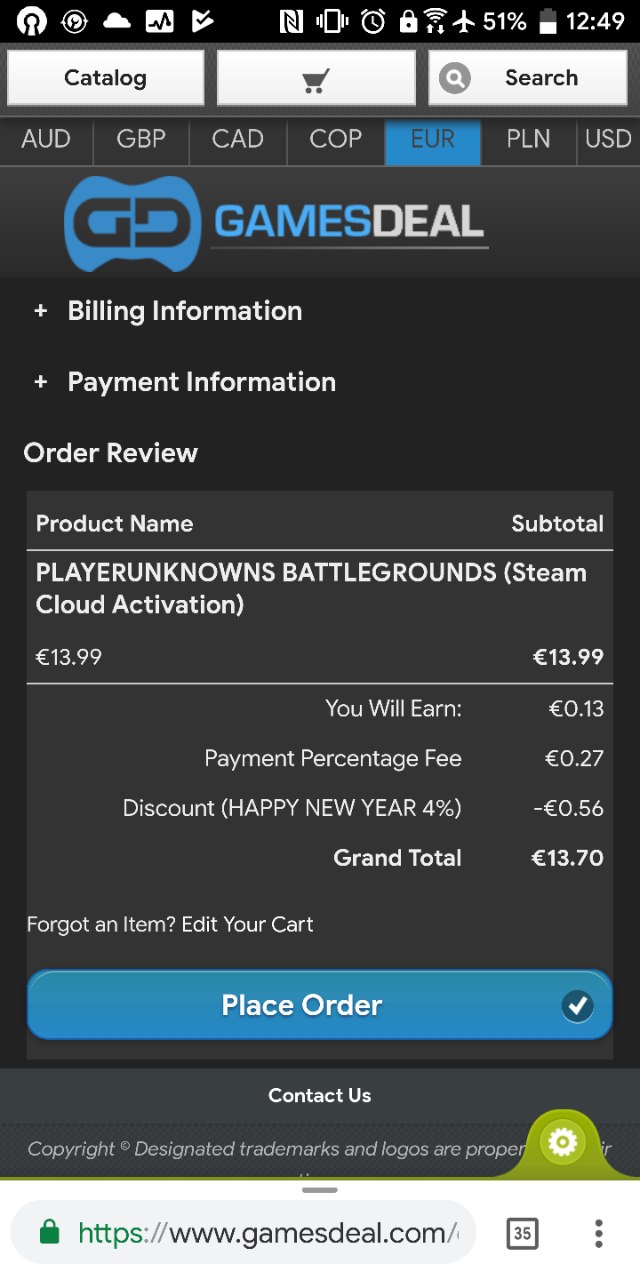Tap the checkmark circle on Place Order

tap(577, 1006)
